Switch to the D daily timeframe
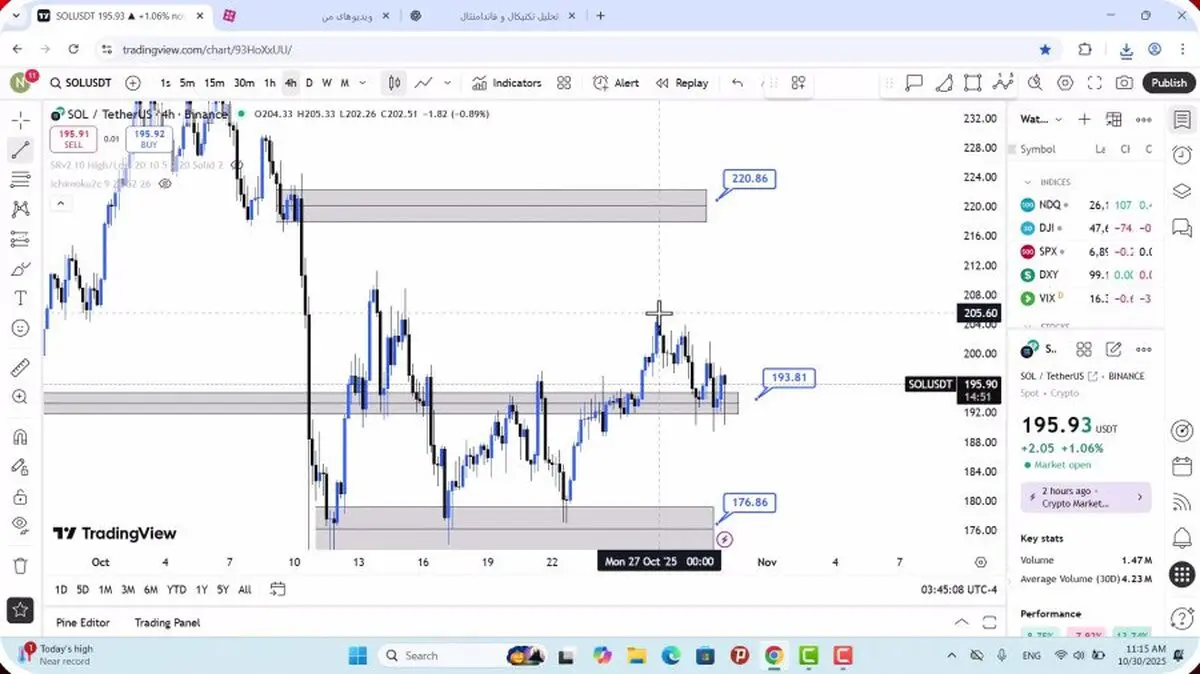1200x674 pixels. point(309,83)
